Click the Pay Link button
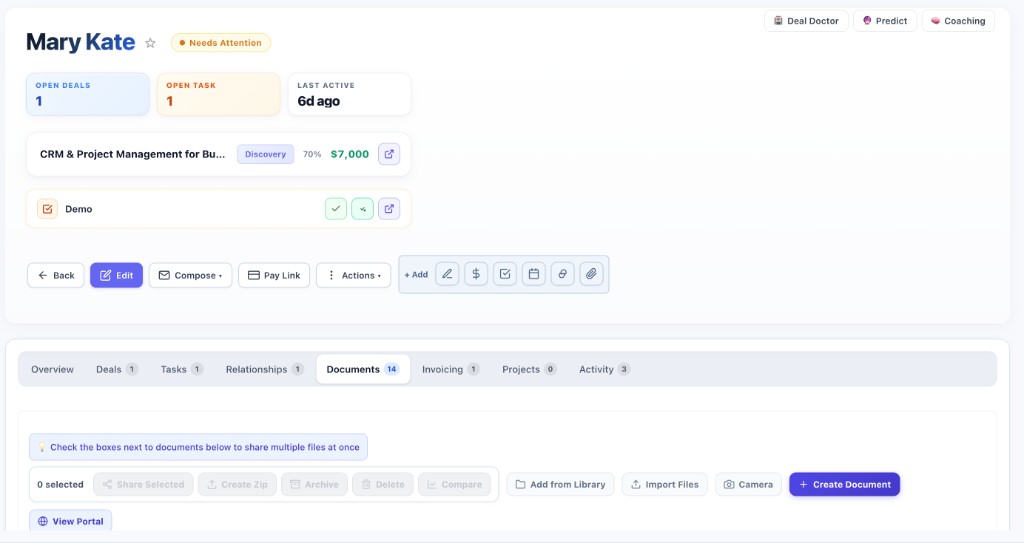This screenshot has width=1024, height=543. pyautogui.click(x=274, y=276)
